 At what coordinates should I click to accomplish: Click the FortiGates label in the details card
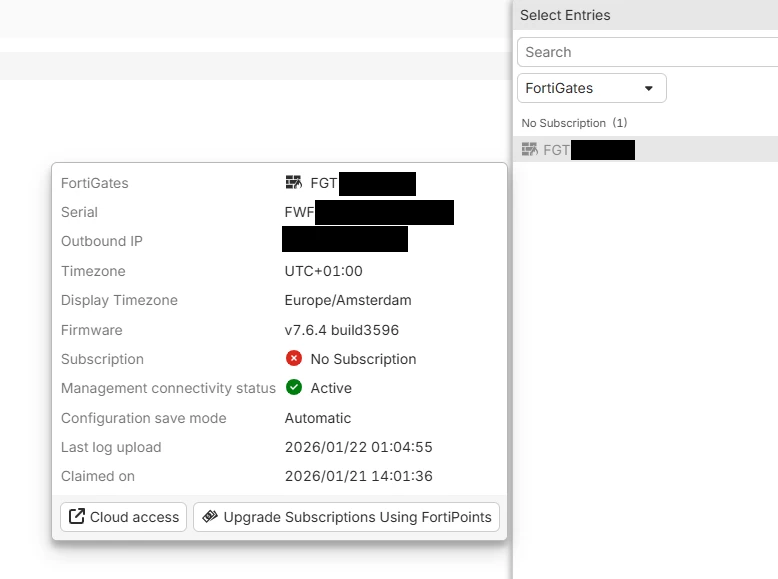[95, 183]
